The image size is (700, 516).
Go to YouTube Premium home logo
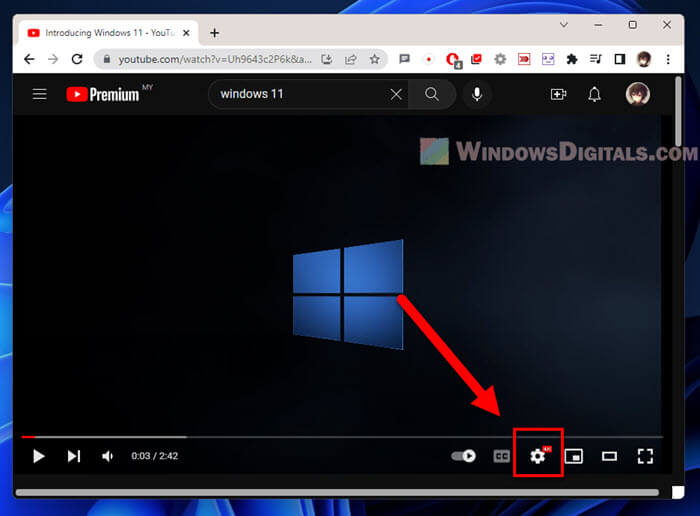coord(102,94)
